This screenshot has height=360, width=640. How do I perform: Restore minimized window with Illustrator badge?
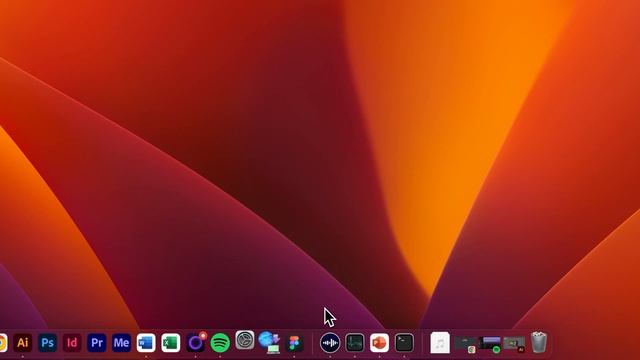point(514,344)
